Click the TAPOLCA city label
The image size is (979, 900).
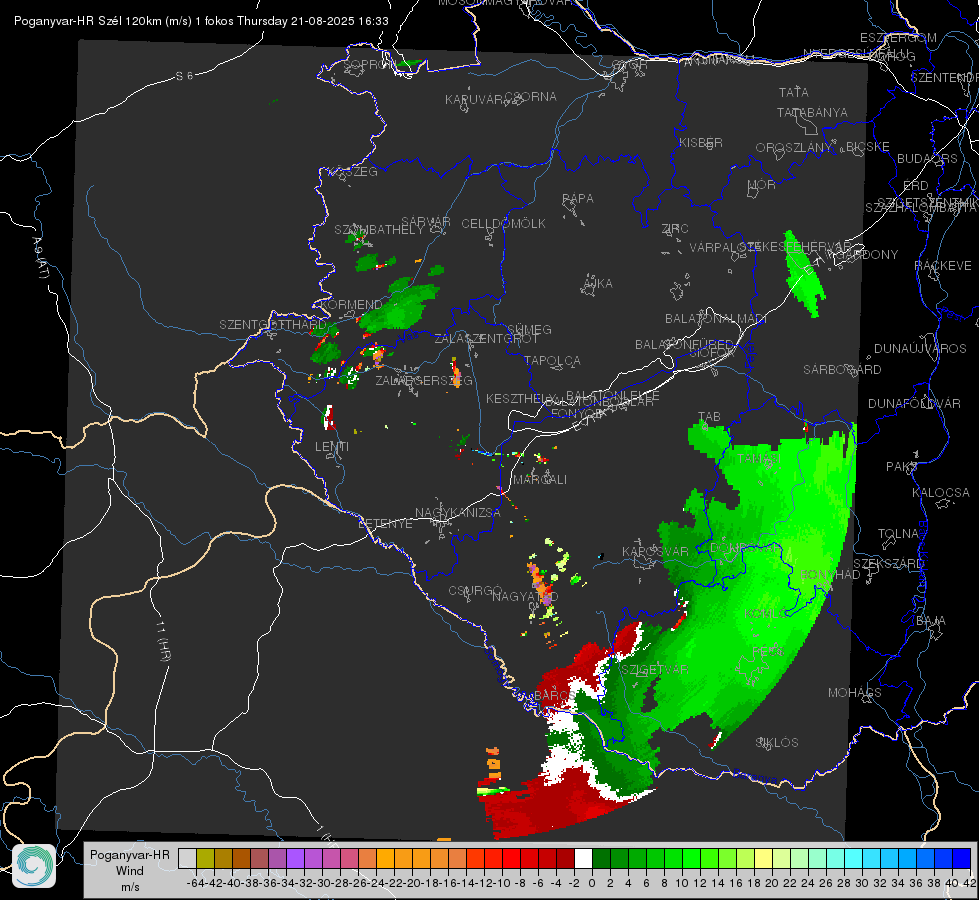click(x=553, y=361)
